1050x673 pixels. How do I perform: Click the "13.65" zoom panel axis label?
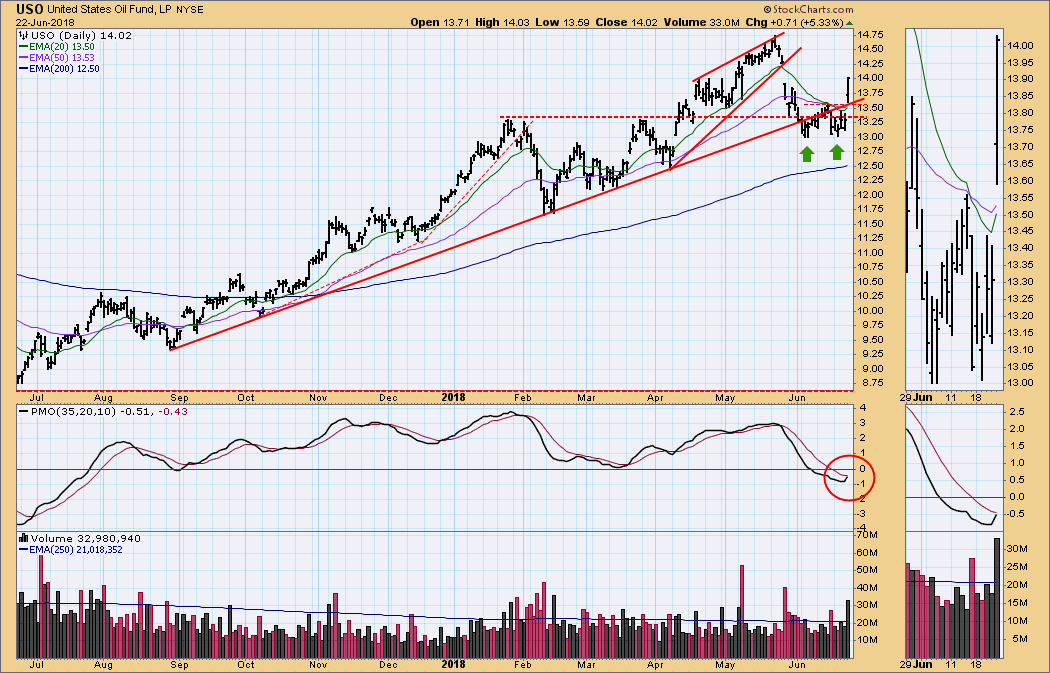pyautogui.click(x=1019, y=164)
